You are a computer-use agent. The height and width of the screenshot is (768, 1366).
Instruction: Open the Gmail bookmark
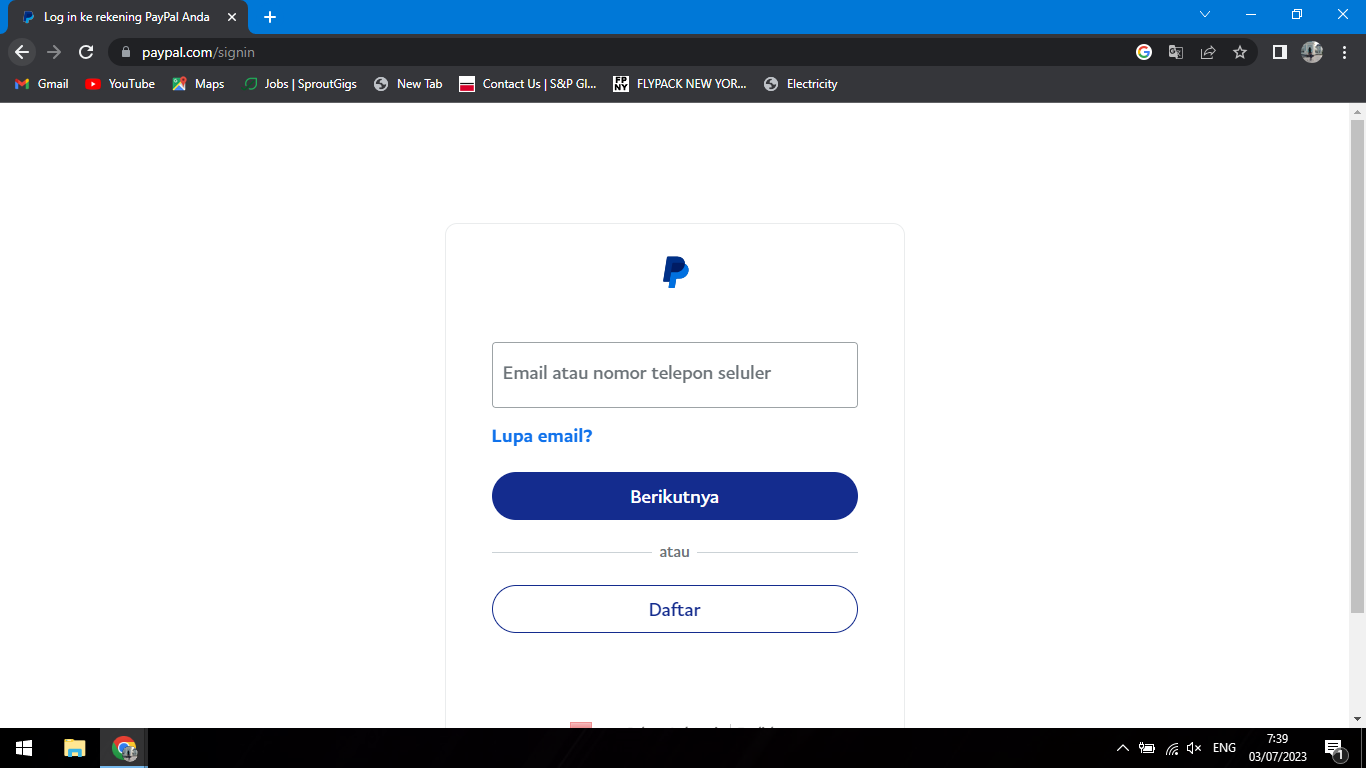pyautogui.click(x=42, y=84)
